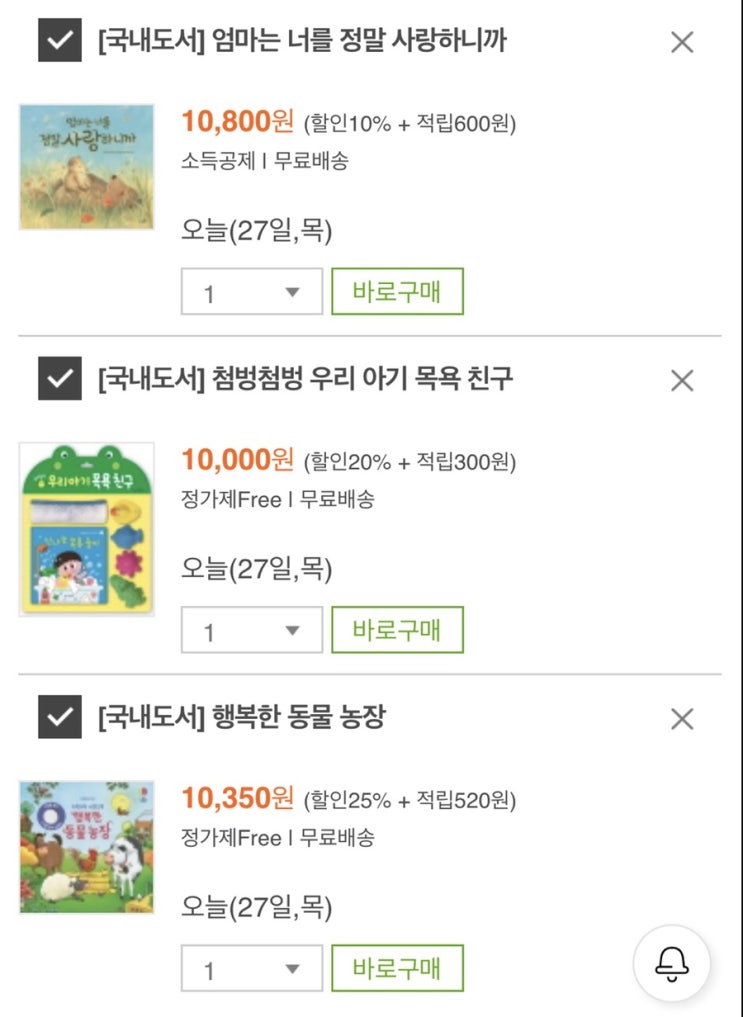
Task: Click the 10,800원 price text
Action: 238,122
